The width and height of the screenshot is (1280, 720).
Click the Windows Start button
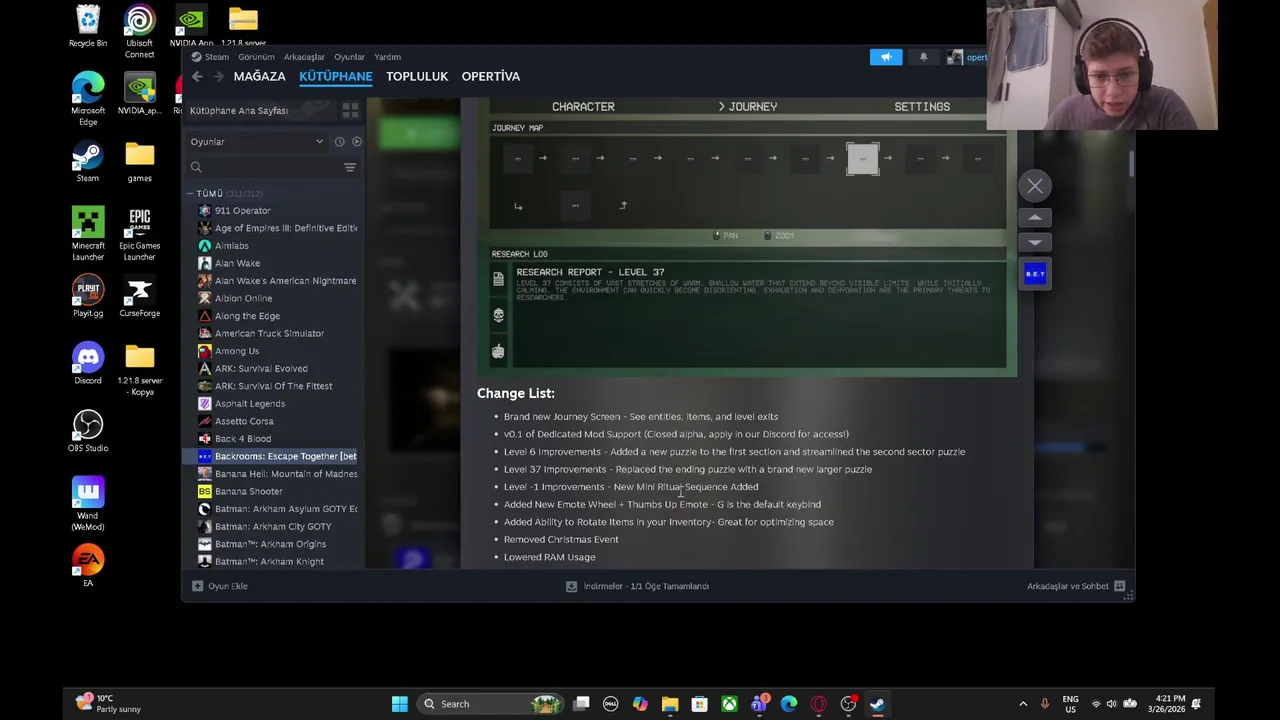(399, 704)
